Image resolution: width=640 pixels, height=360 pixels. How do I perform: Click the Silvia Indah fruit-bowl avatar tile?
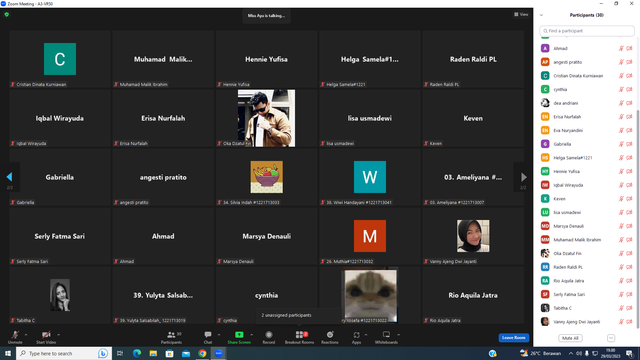click(267, 177)
